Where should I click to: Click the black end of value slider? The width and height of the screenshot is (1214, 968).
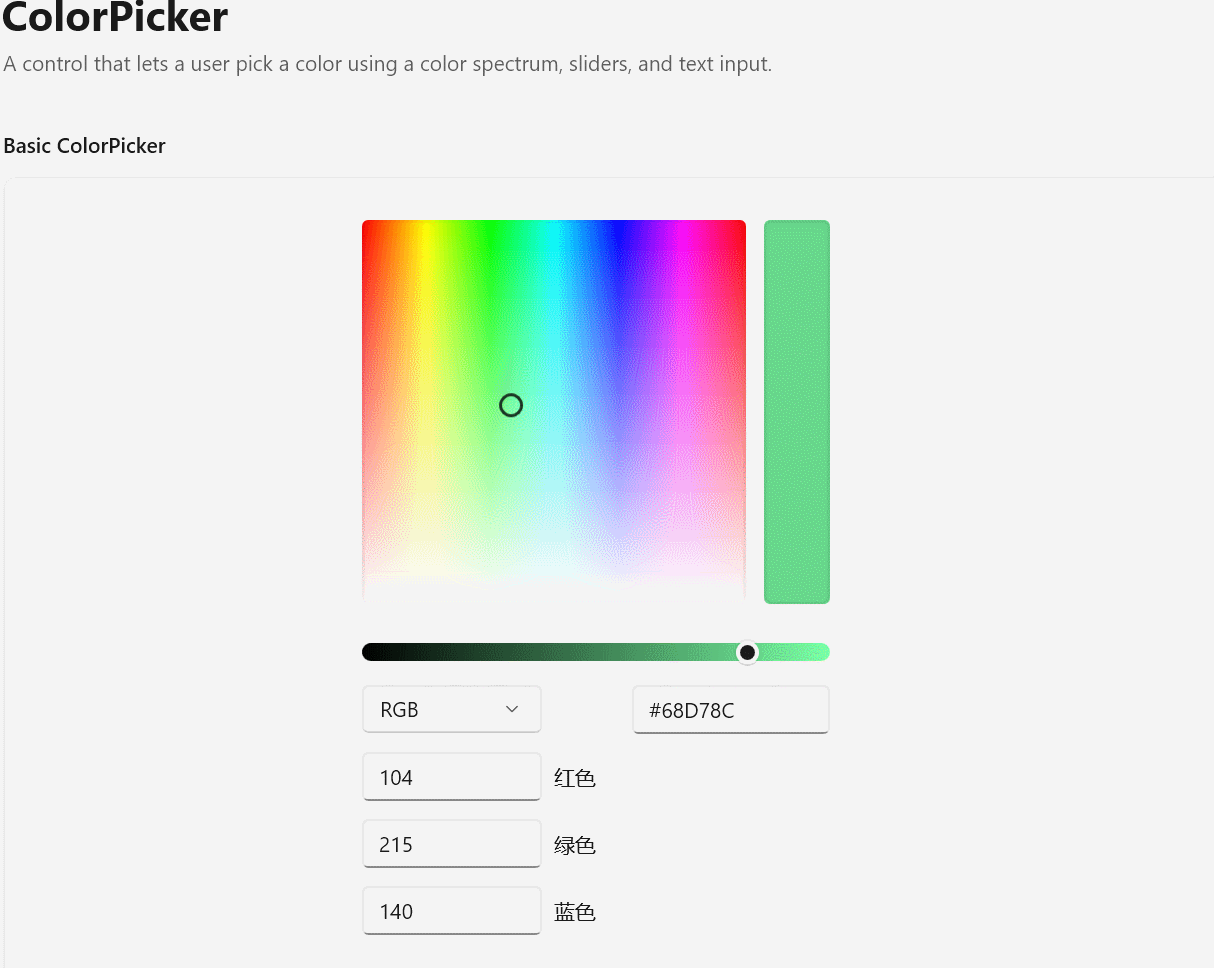pyautogui.click(x=372, y=652)
